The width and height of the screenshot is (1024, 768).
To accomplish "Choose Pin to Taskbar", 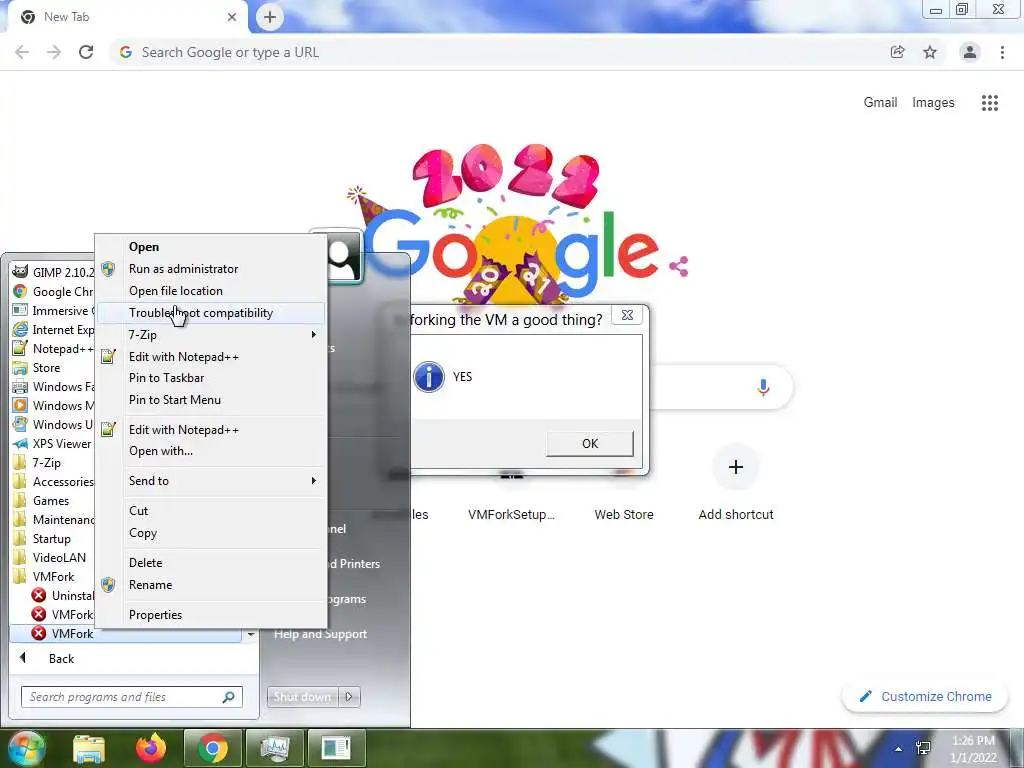I will [211, 377].
